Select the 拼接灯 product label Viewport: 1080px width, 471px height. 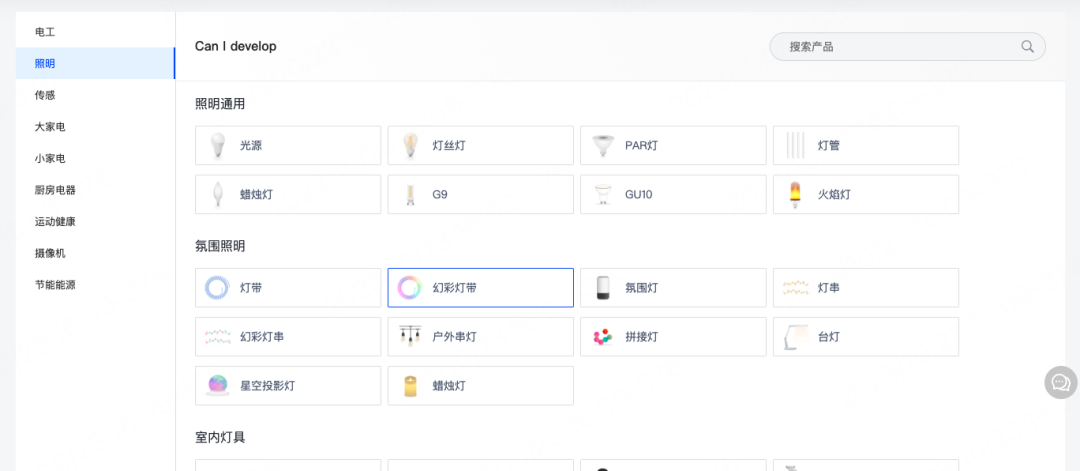pyautogui.click(x=641, y=337)
